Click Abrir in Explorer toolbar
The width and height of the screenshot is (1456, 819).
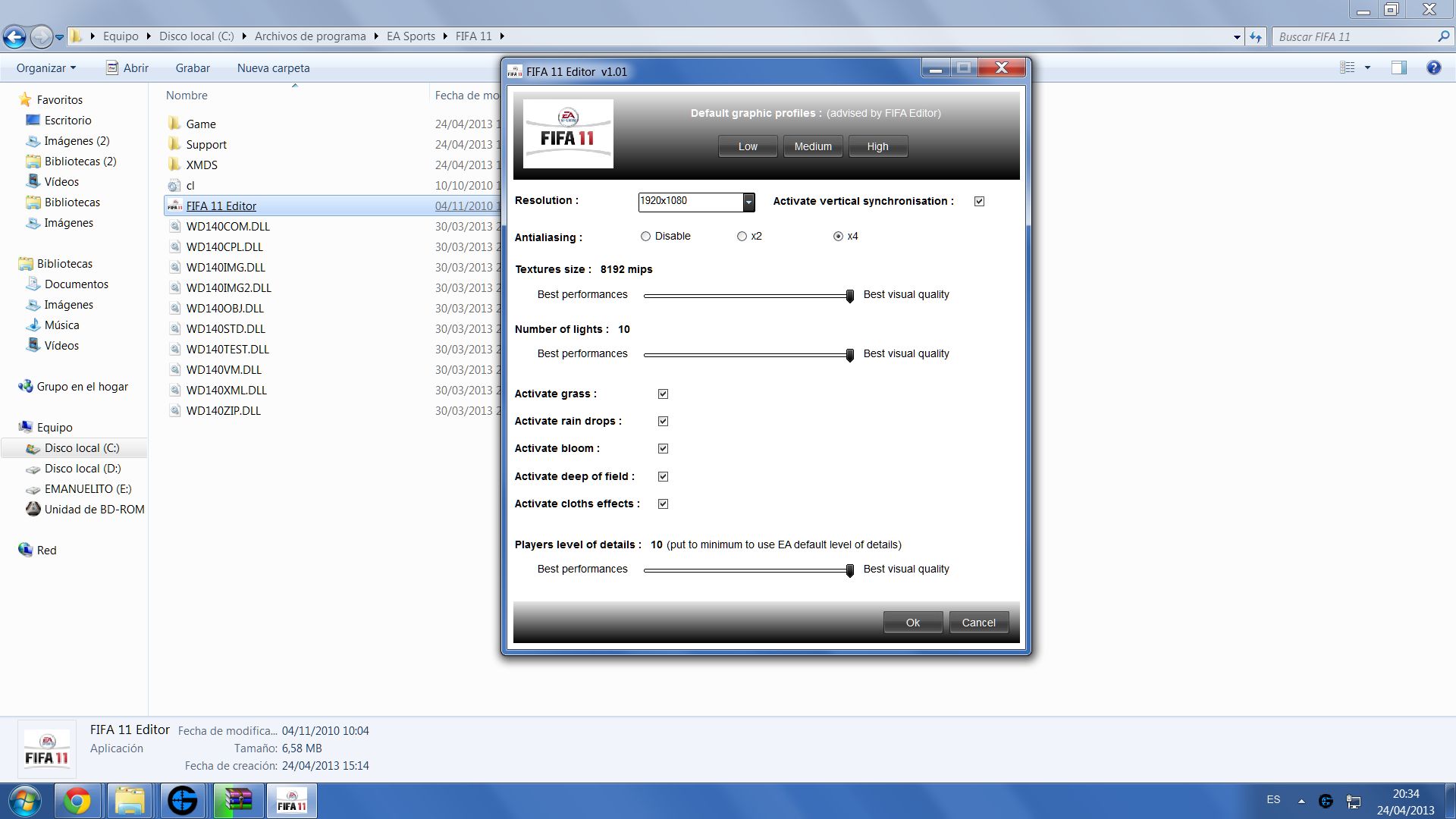[x=127, y=67]
